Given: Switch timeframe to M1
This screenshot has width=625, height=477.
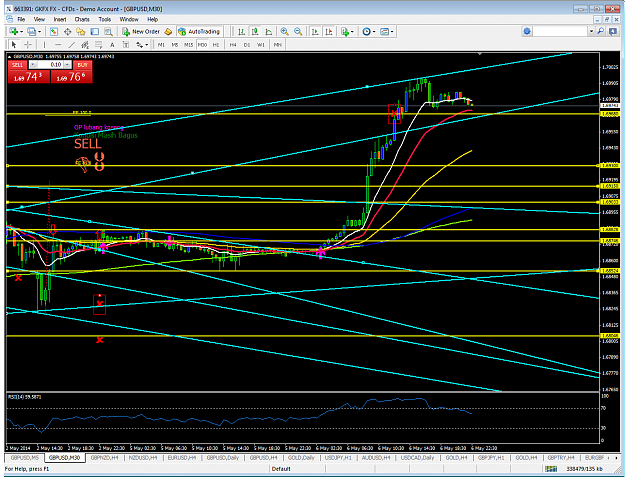Looking at the screenshot, I should (161, 45).
